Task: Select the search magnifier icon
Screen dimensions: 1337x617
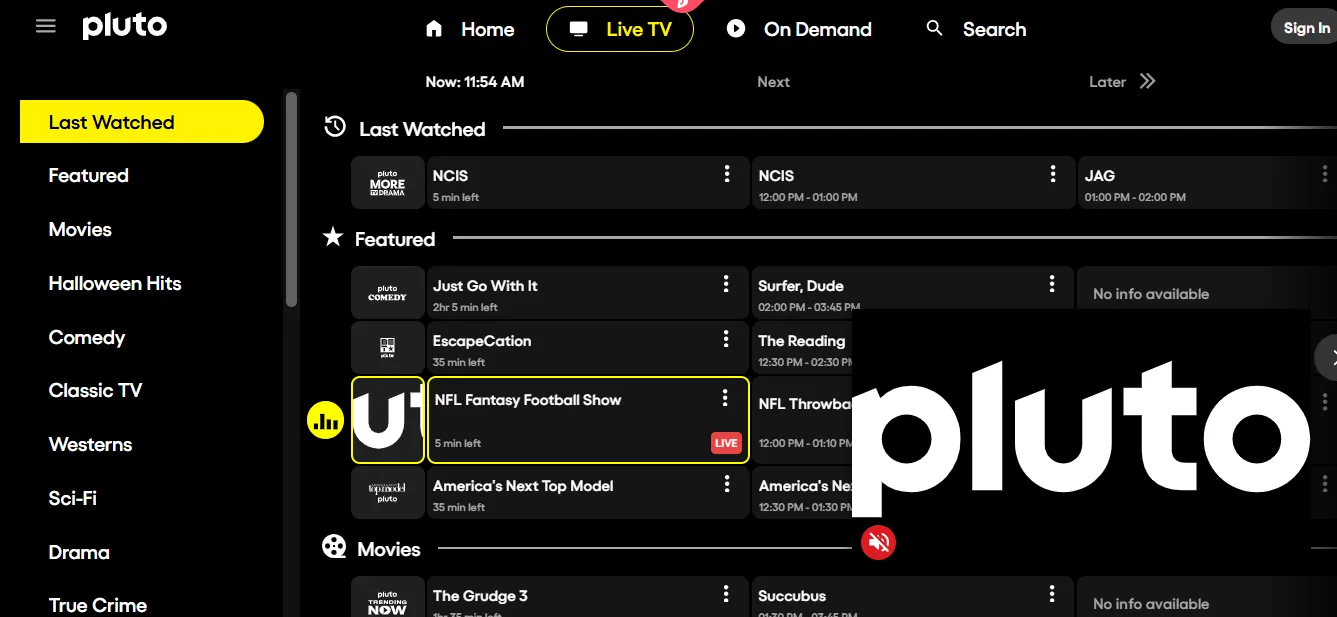Action: point(934,28)
